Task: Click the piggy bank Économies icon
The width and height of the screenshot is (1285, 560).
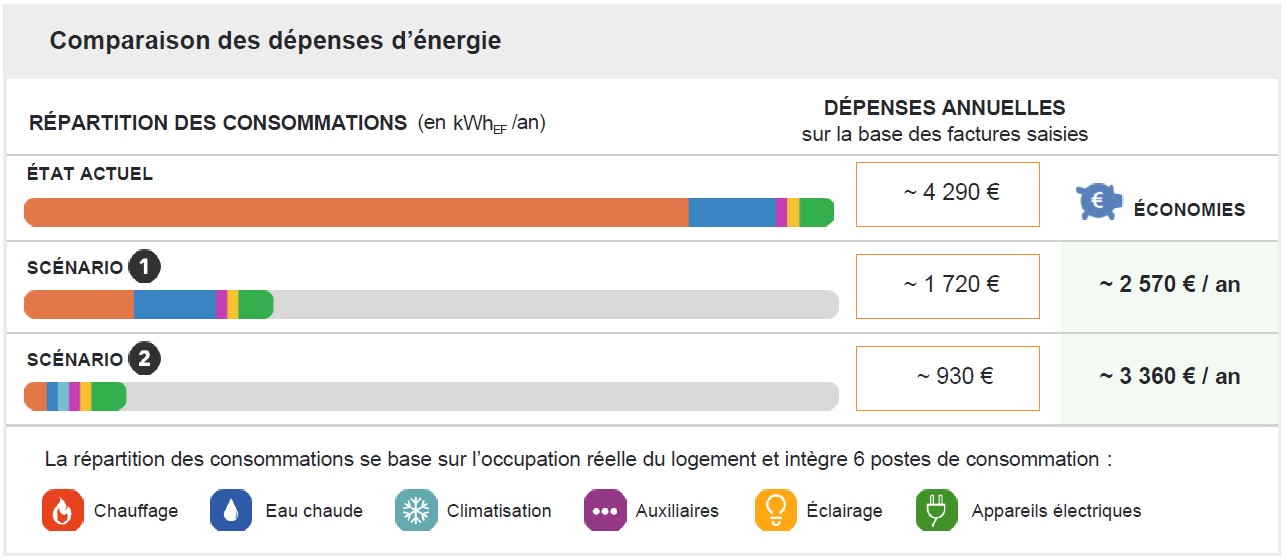Action: 1100,202
